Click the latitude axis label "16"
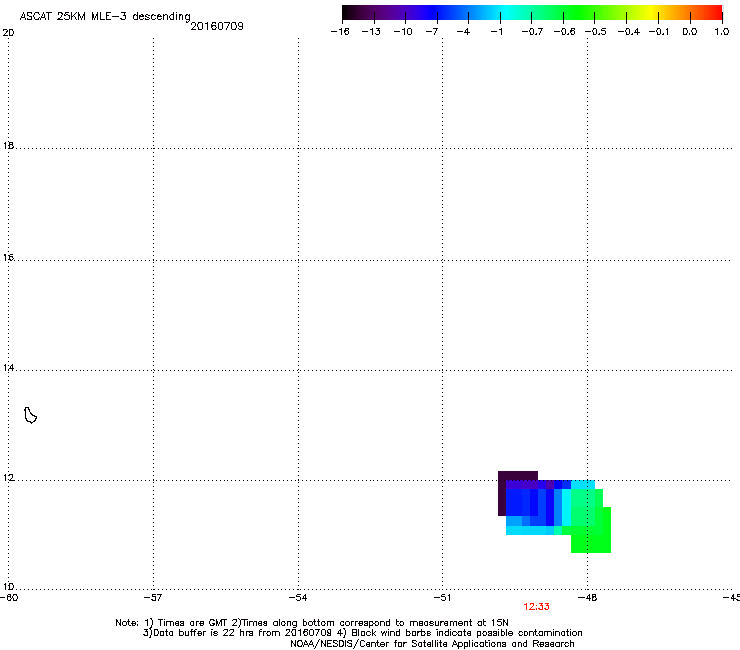Image resolution: width=740 pixels, height=650 pixels. click(8, 258)
